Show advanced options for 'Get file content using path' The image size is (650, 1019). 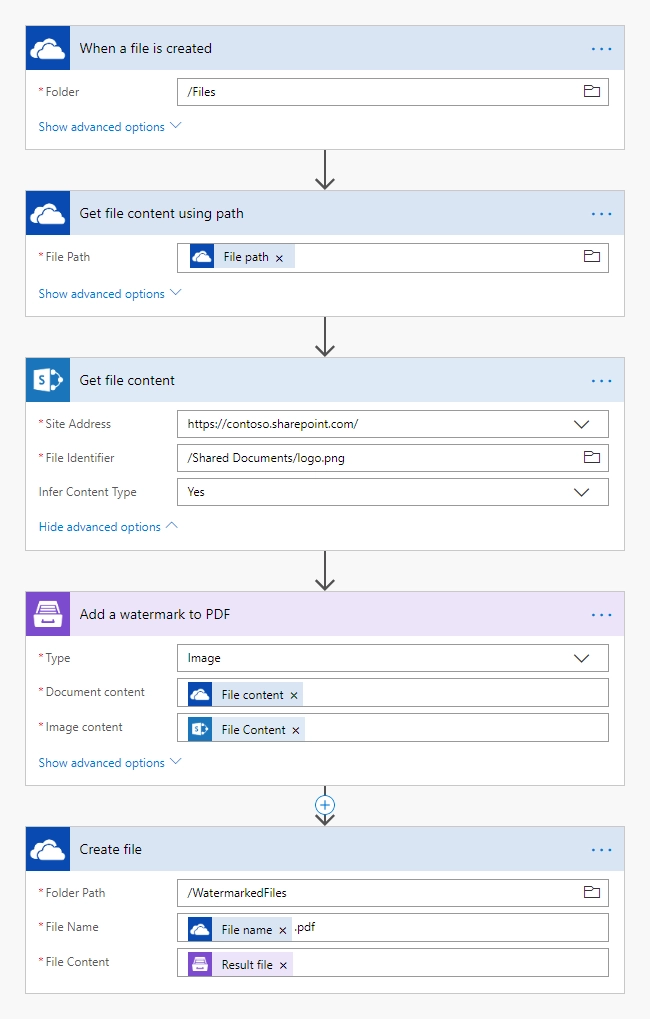109,294
